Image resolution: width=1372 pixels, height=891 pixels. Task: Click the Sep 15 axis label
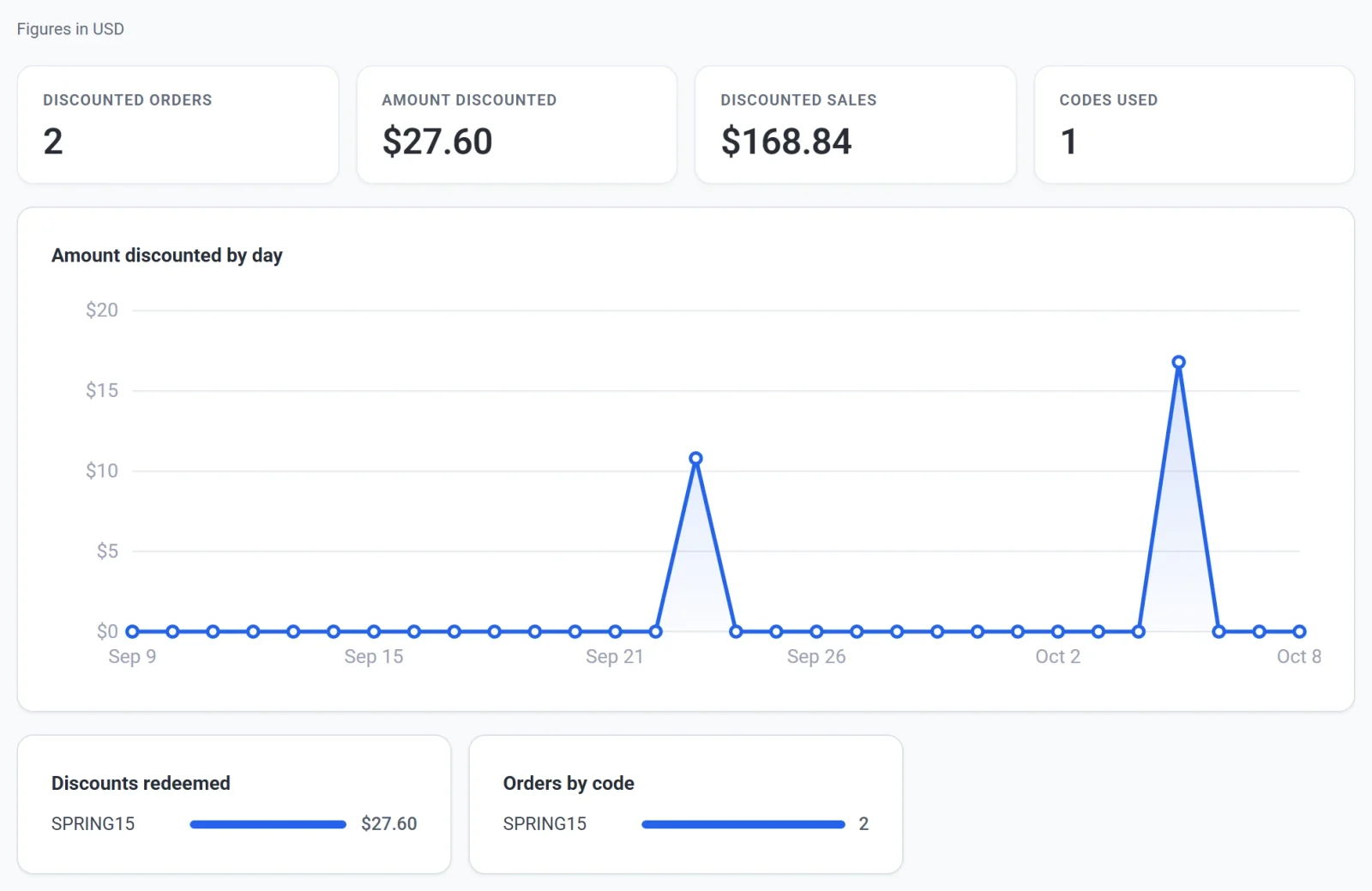click(x=374, y=657)
